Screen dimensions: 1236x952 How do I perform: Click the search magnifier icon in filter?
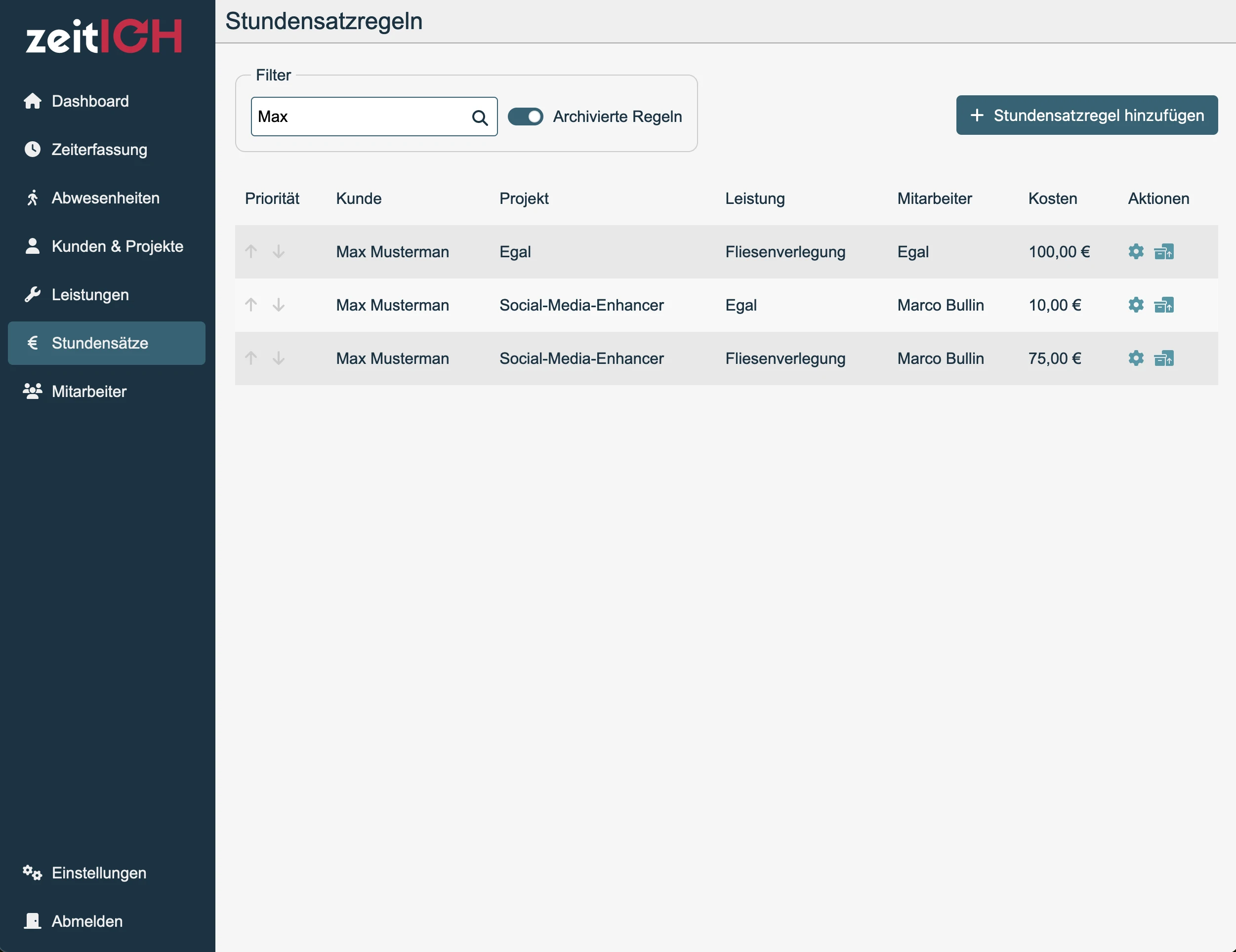(x=480, y=117)
